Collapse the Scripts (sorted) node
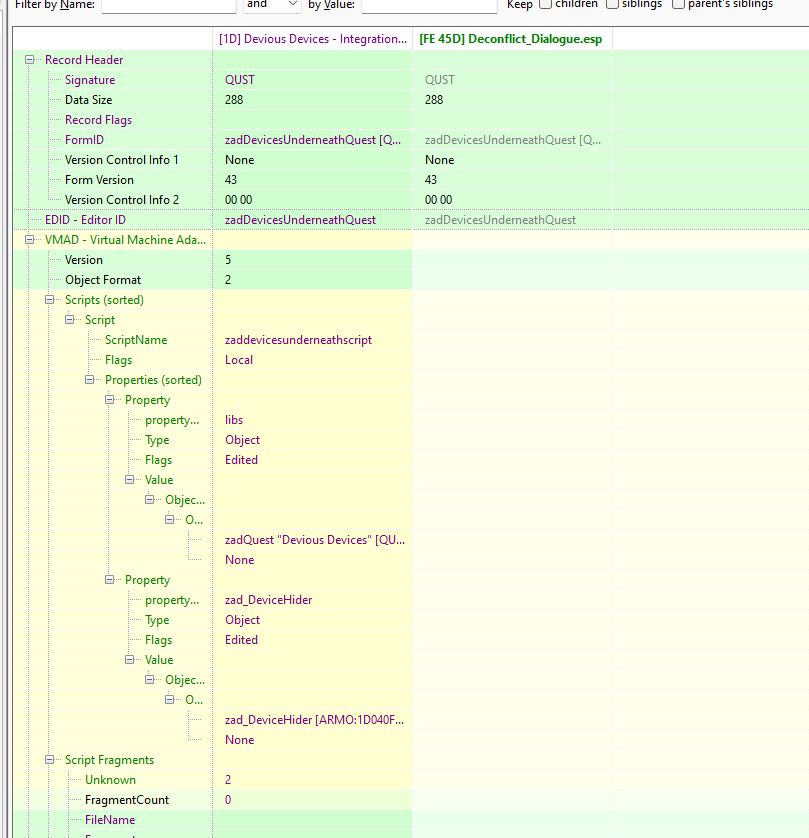This screenshot has width=809, height=838. [x=50, y=300]
